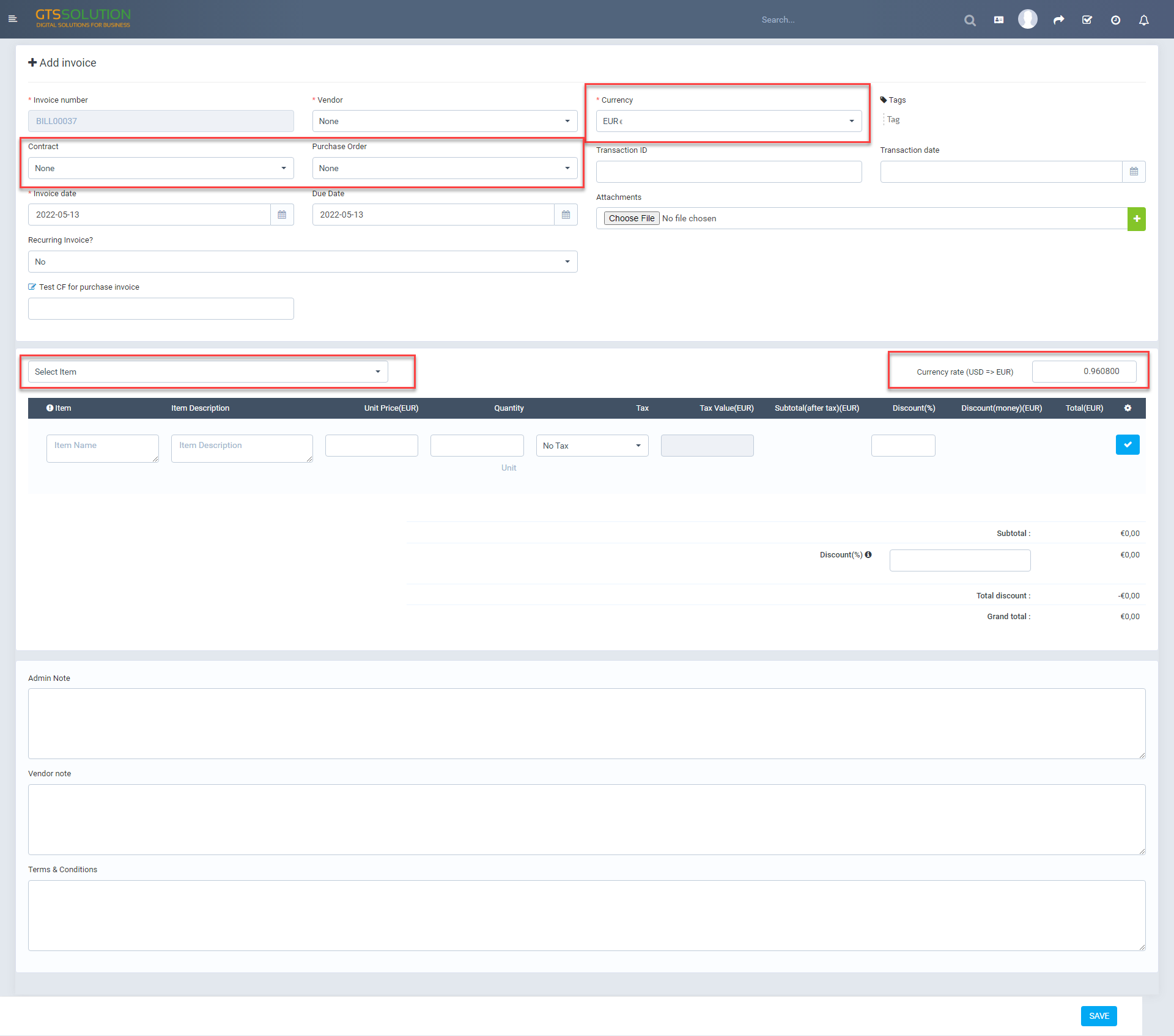Click the Currency rate value field
The width and height of the screenshot is (1174, 1036).
click(1084, 372)
